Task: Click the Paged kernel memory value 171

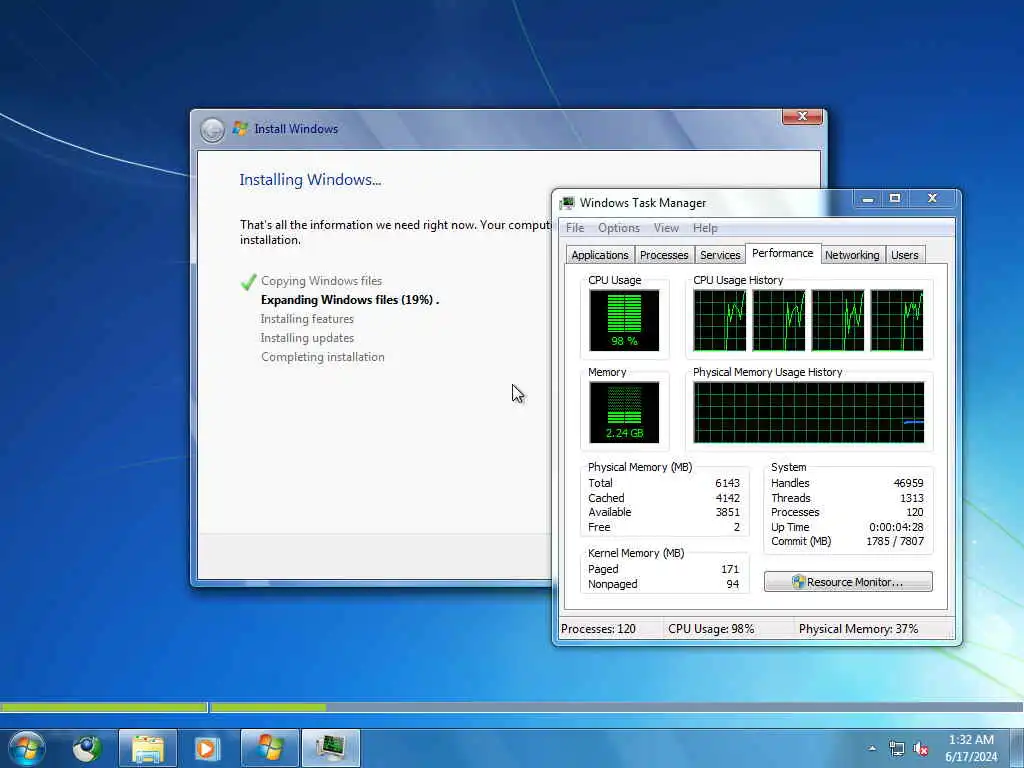Action: [x=730, y=569]
